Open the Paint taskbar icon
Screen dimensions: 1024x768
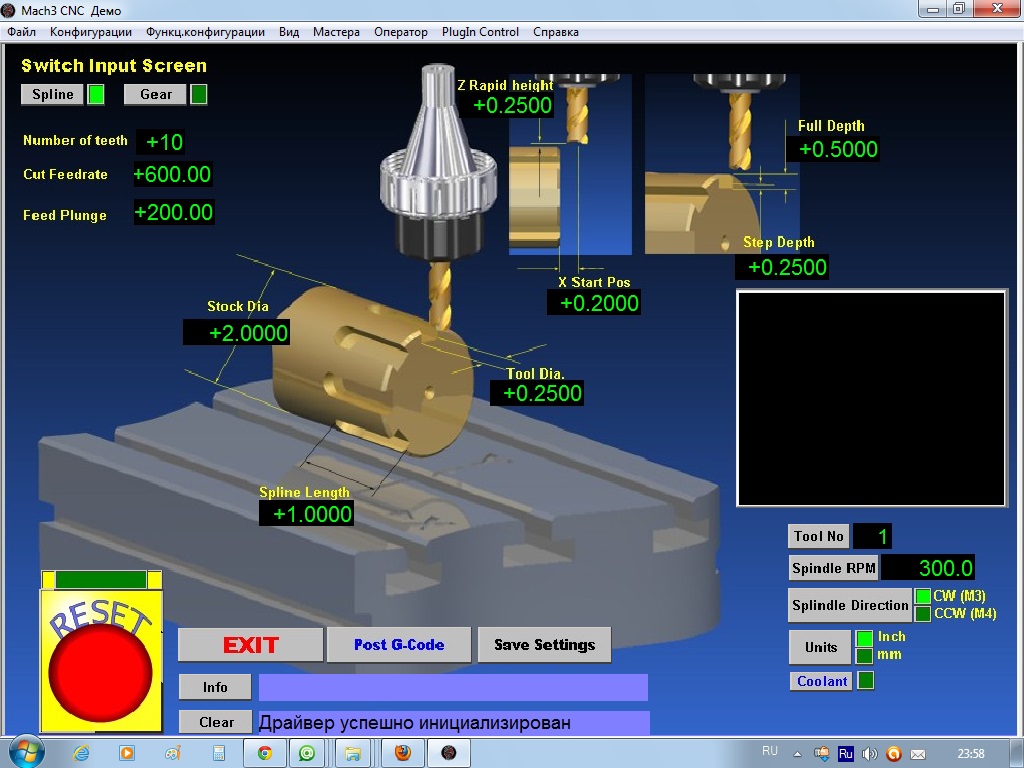coord(172,753)
